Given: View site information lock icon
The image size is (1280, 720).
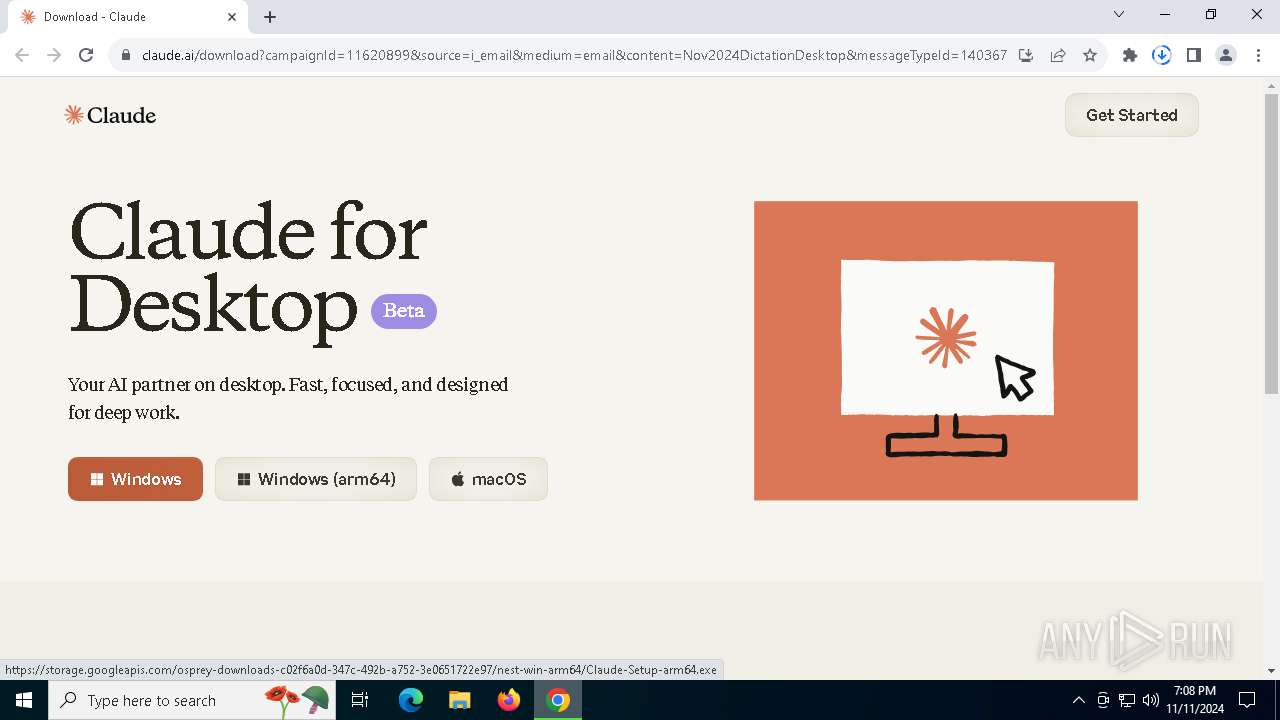Looking at the screenshot, I should click(x=126, y=55).
